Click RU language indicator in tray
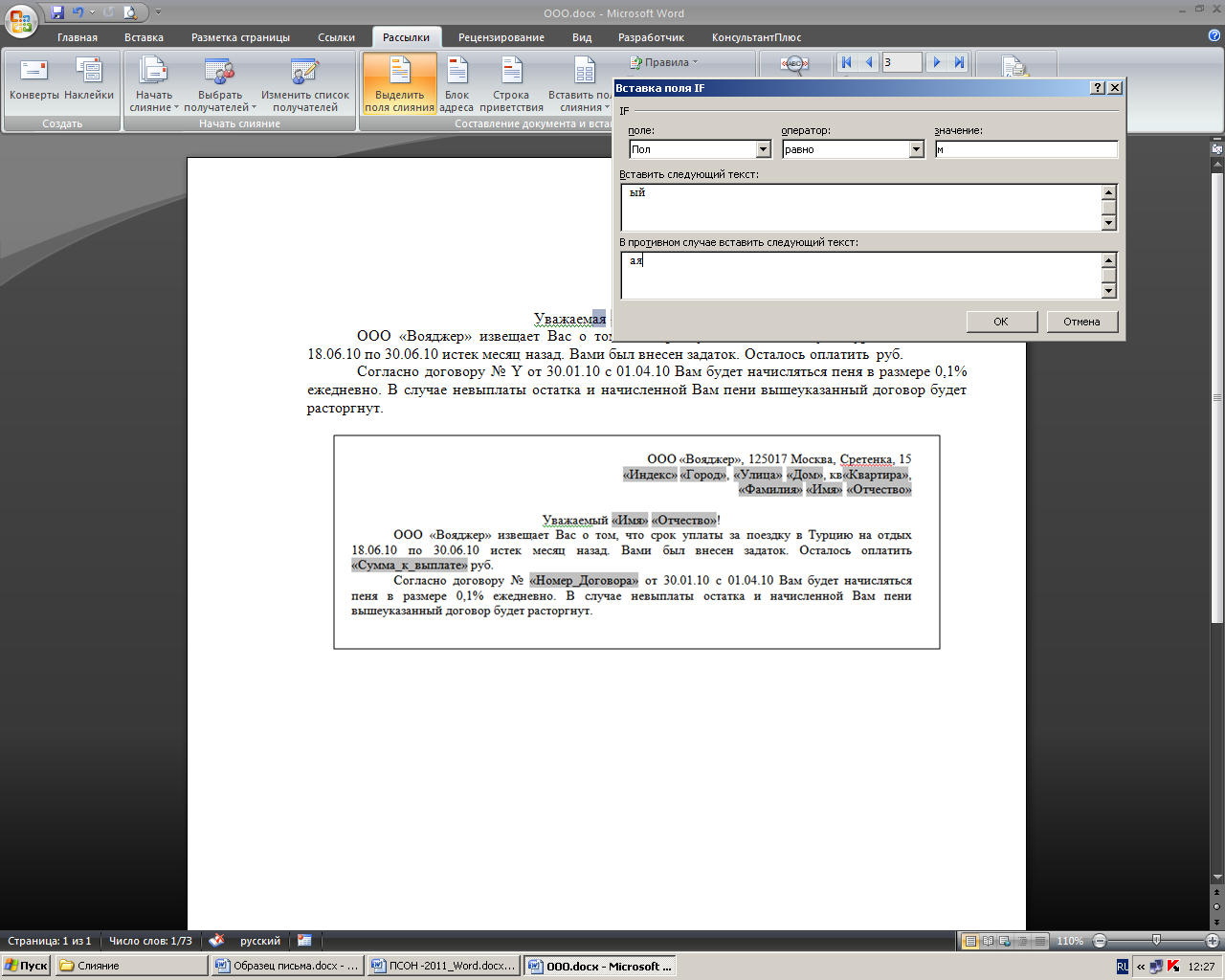 [x=1123, y=967]
